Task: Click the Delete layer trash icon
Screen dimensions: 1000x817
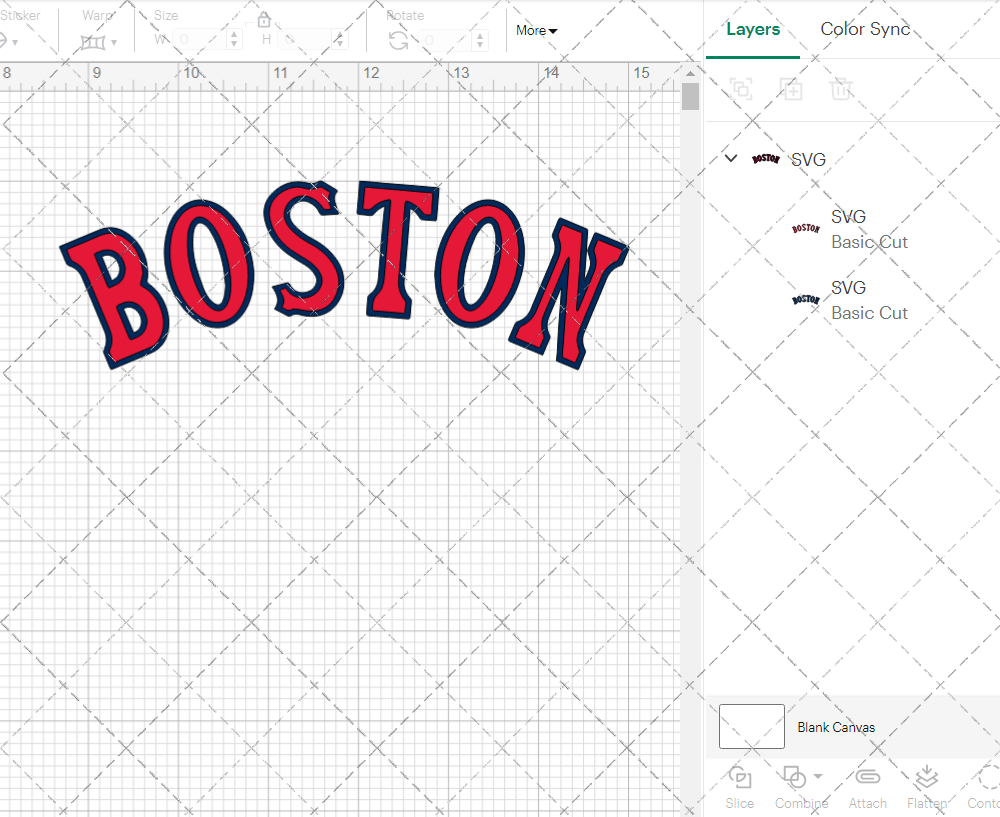Action: click(841, 89)
